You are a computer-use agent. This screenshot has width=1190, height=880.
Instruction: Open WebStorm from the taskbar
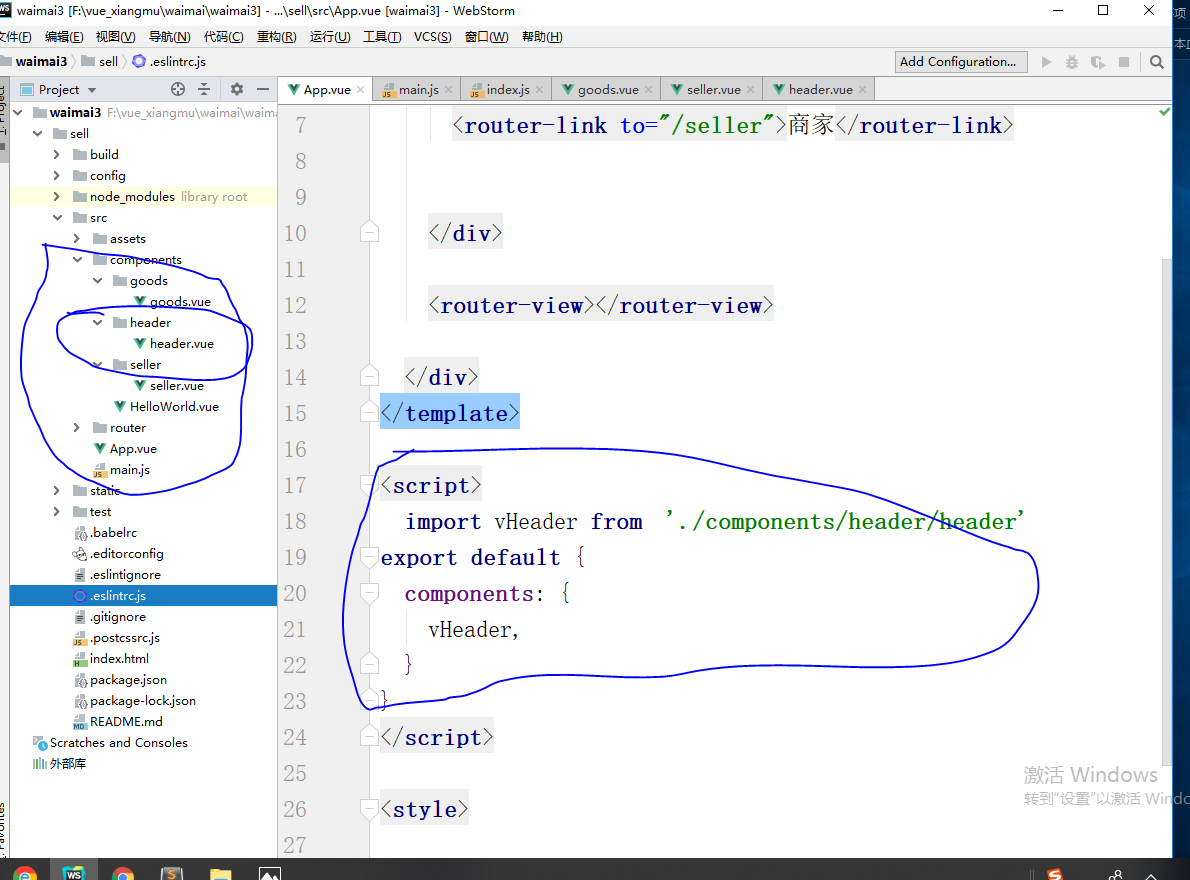pos(74,872)
